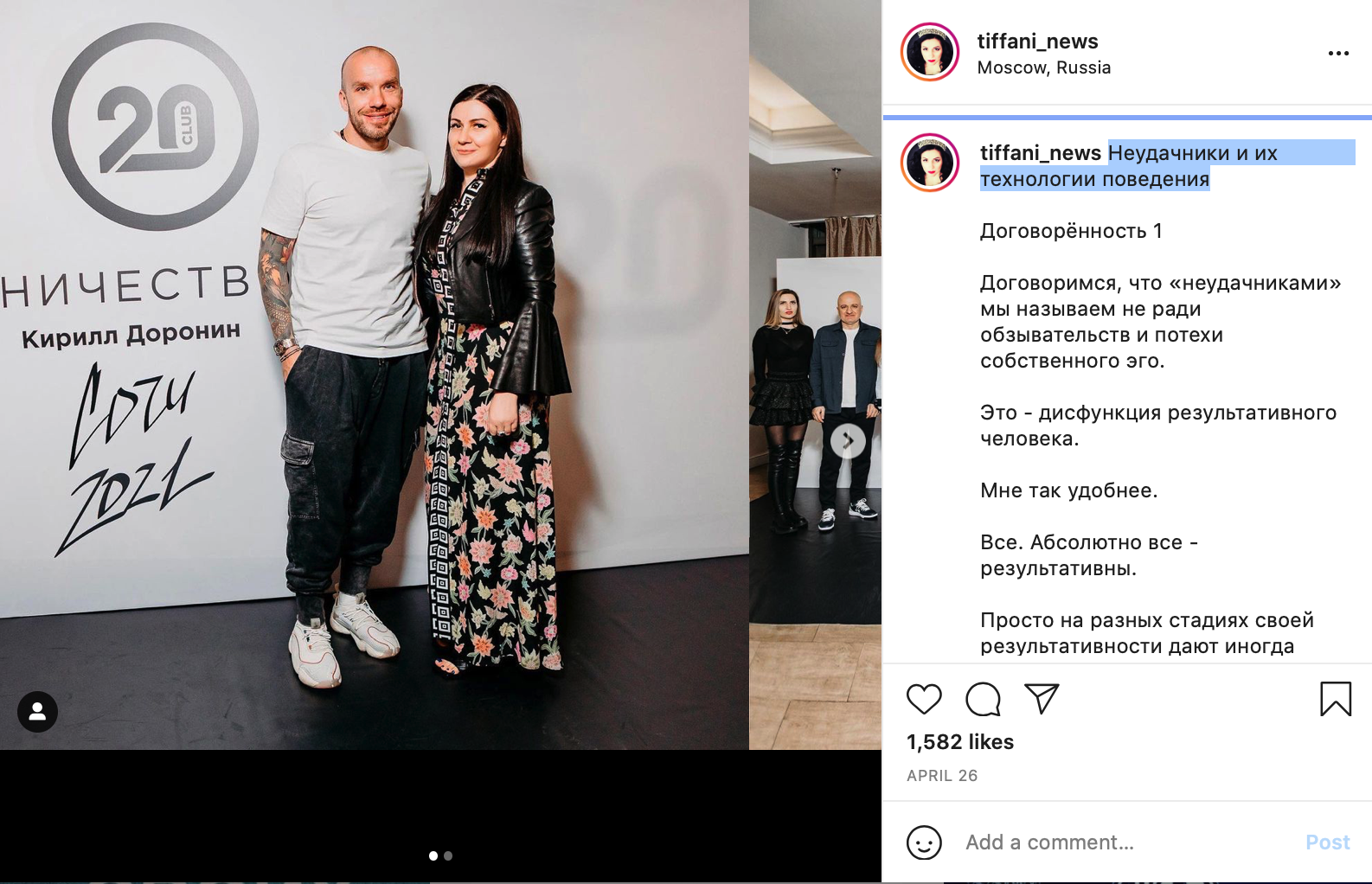1372x884 pixels.
Task: Share post using paper plane icon
Action: point(1042,699)
